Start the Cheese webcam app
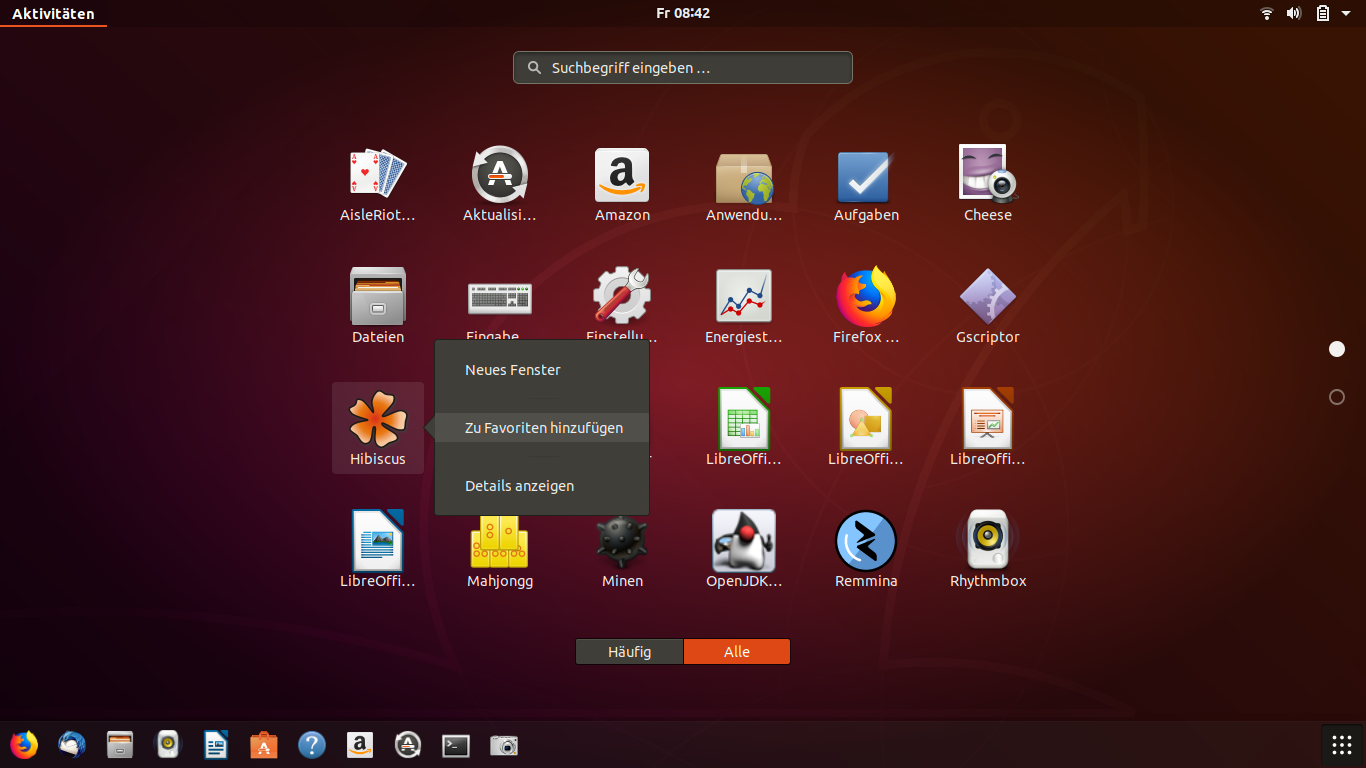Viewport: 1366px width, 768px height. pos(988,174)
